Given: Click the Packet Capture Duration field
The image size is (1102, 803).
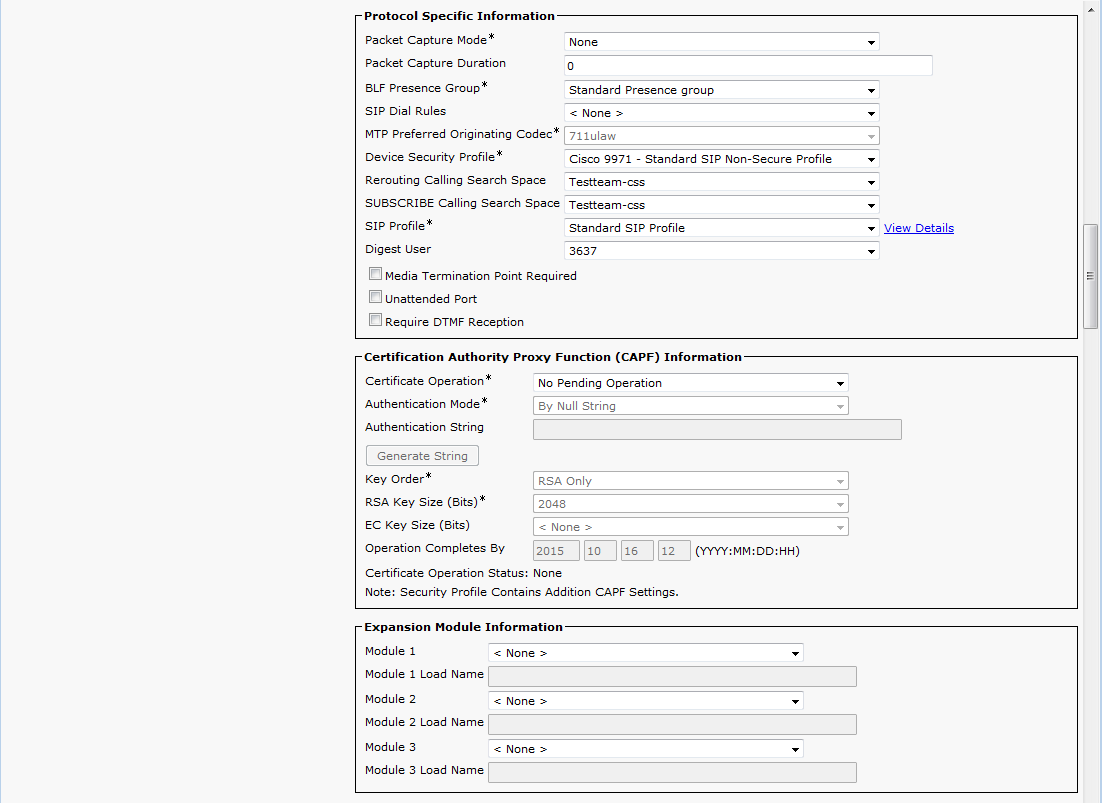Looking at the screenshot, I should point(748,66).
